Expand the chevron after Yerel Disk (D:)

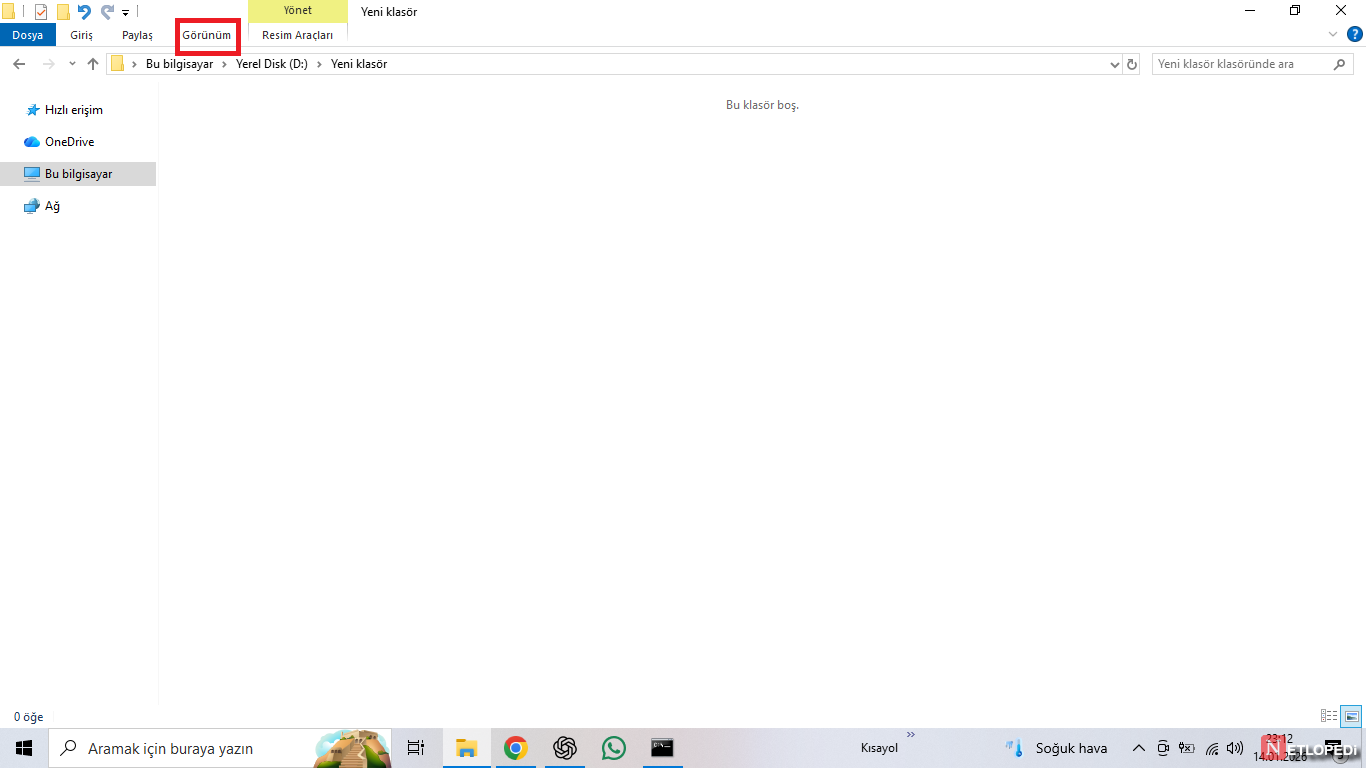point(320,64)
